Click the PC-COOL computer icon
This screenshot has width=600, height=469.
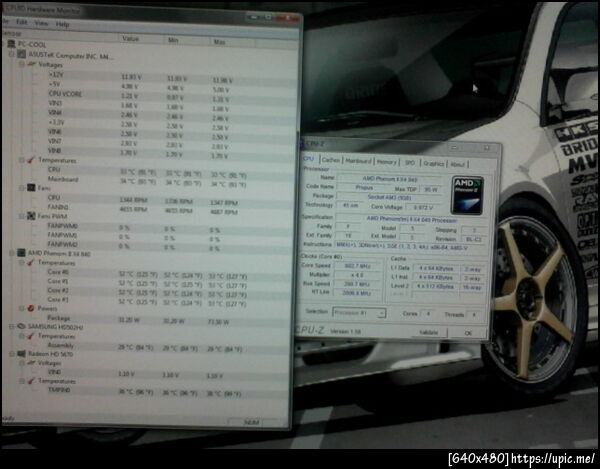11,44
